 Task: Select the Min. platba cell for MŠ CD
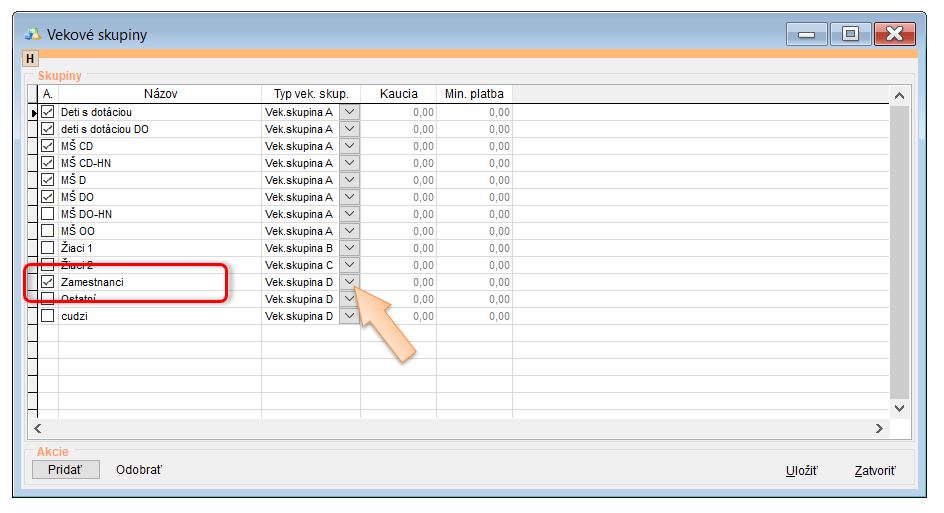(474, 146)
